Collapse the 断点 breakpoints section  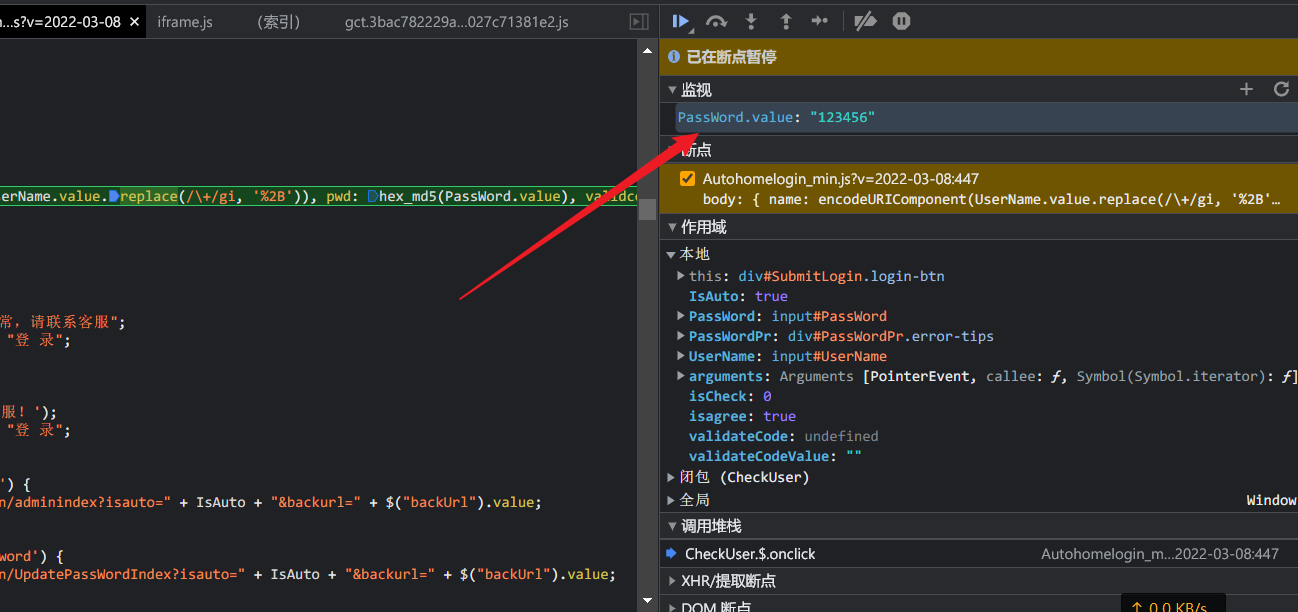pyautogui.click(x=673, y=150)
